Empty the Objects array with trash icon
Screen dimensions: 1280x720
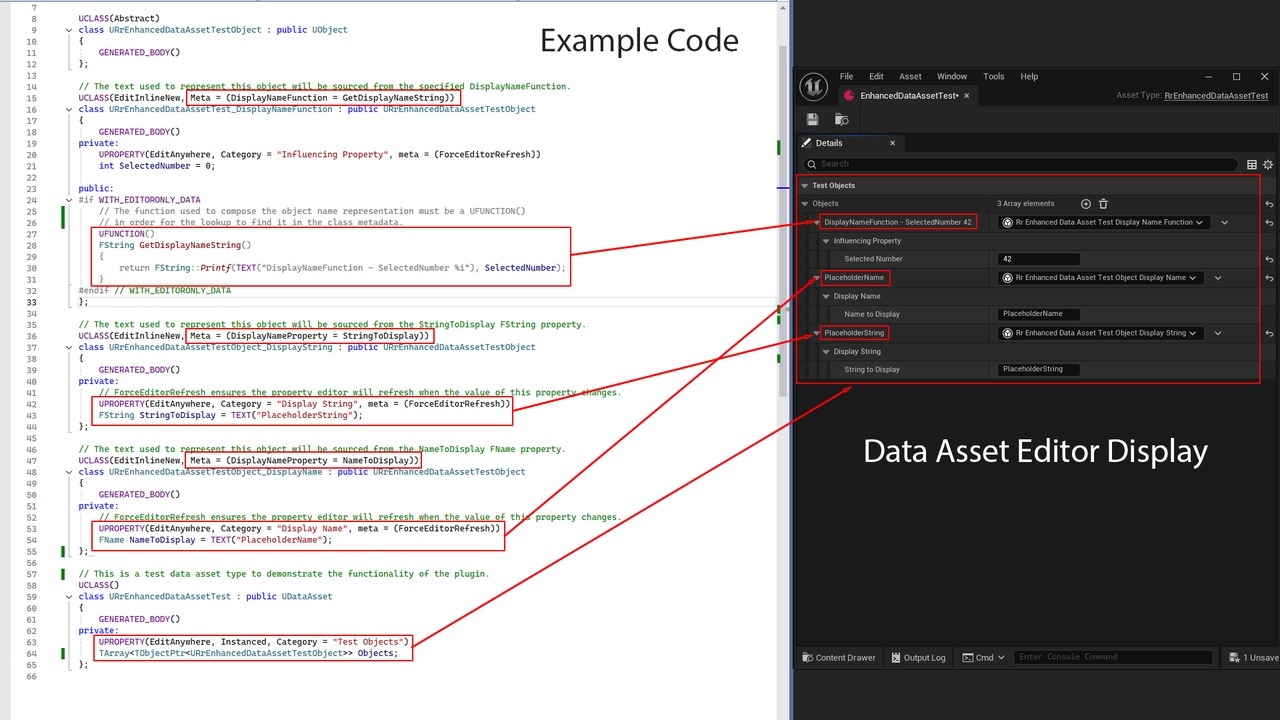click(x=1103, y=204)
